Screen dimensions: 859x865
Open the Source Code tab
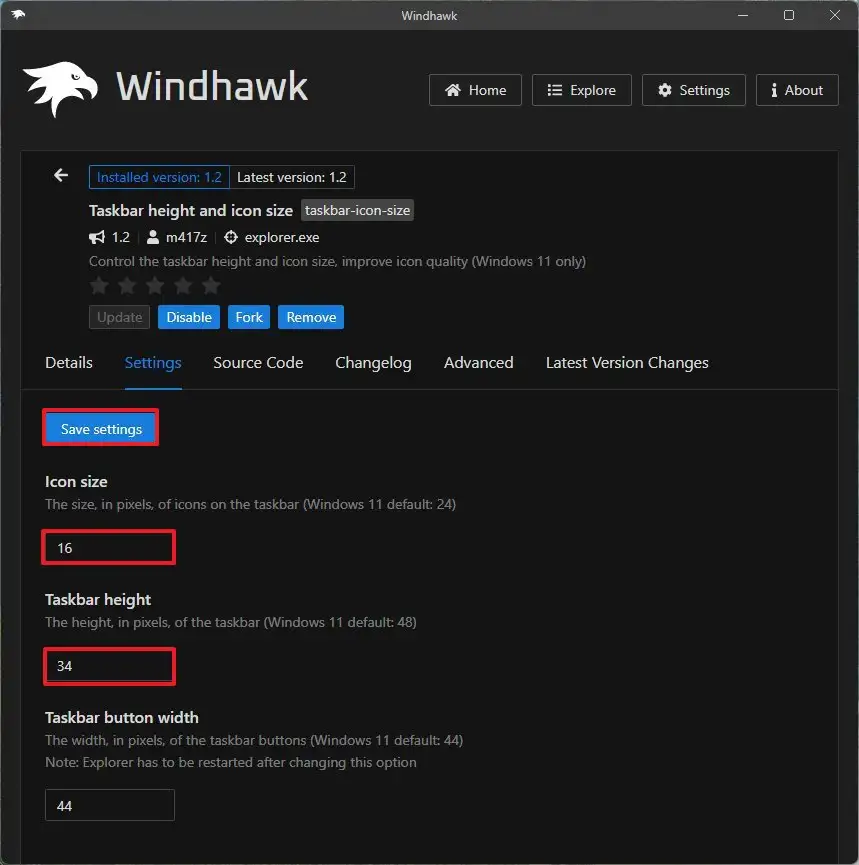click(258, 362)
